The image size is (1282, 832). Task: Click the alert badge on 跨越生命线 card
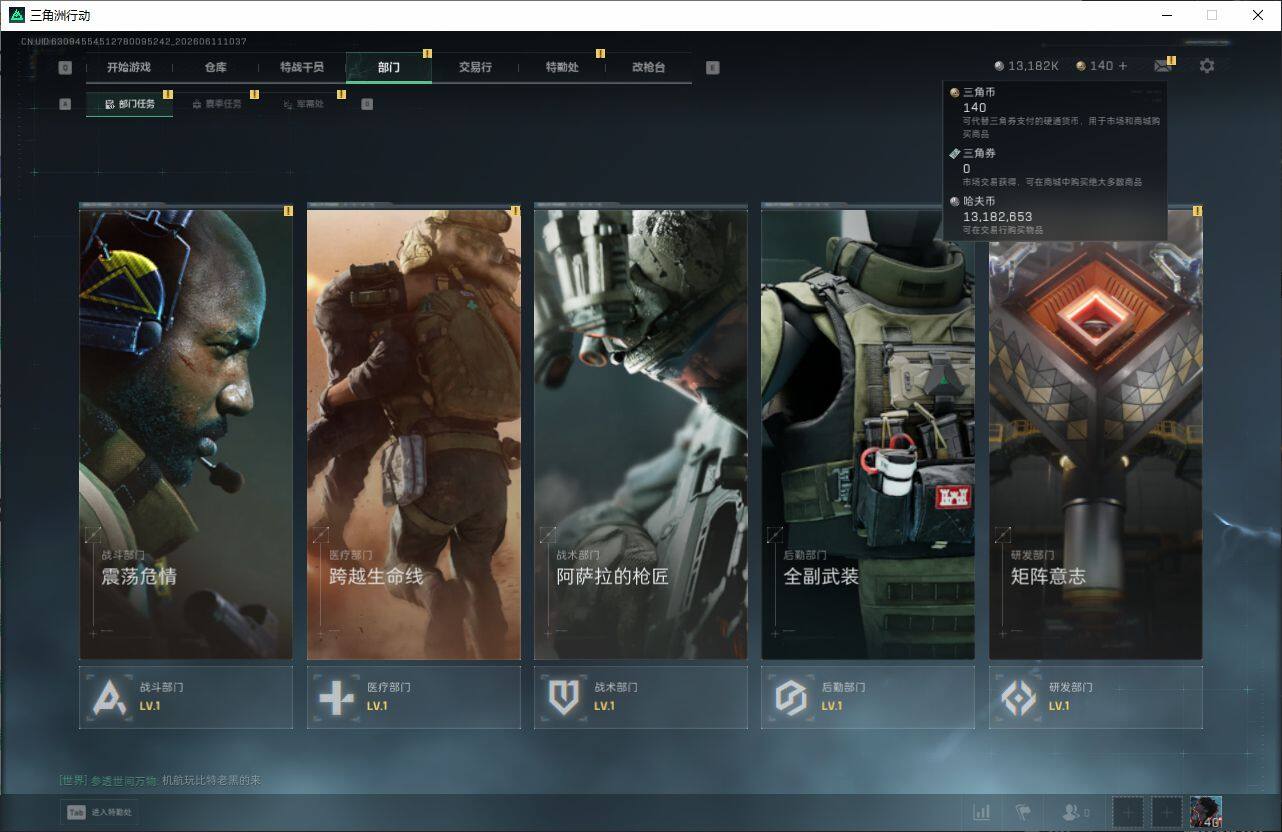click(516, 211)
